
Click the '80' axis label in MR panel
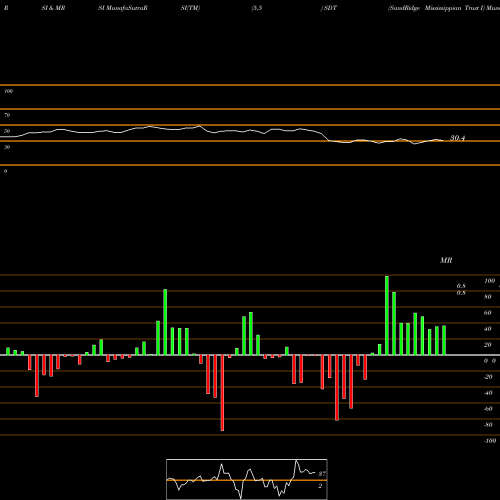click(488, 297)
